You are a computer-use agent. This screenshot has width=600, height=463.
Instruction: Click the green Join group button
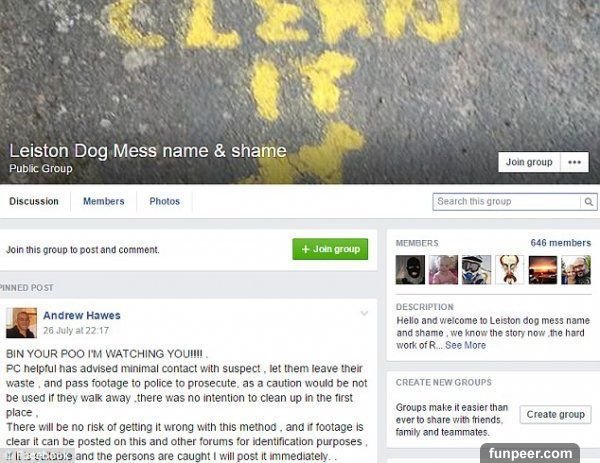pos(330,249)
